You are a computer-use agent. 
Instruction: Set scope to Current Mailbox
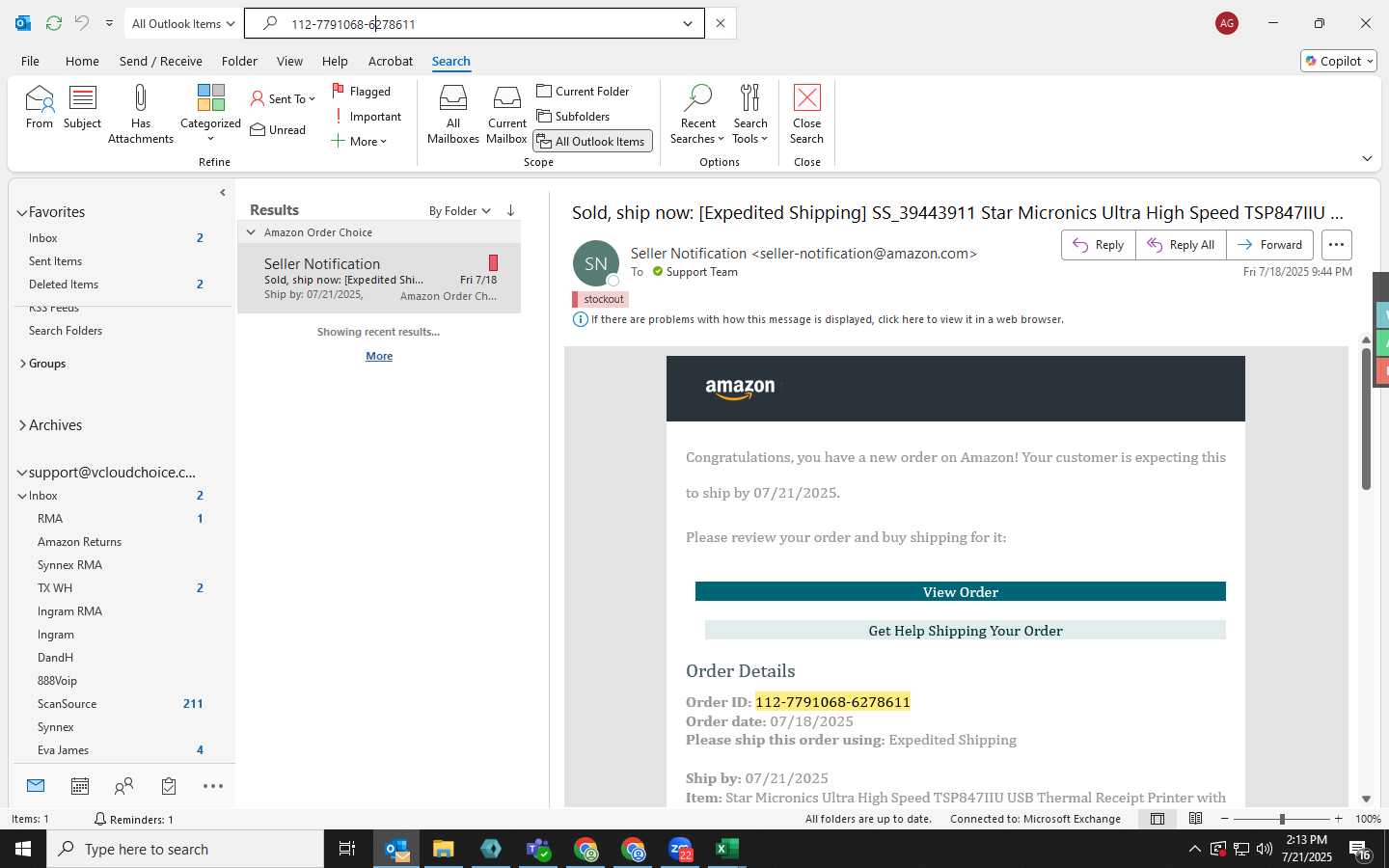point(506,114)
